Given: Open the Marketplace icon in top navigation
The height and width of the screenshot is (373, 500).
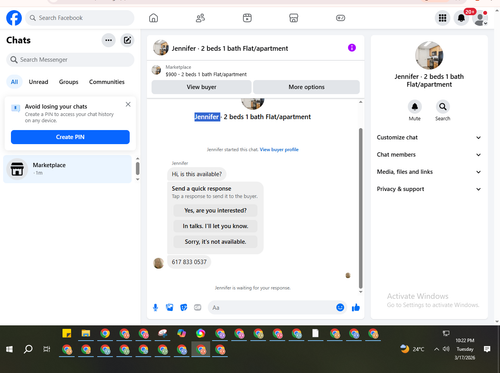Looking at the screenshot, I should tap(293, 18).
